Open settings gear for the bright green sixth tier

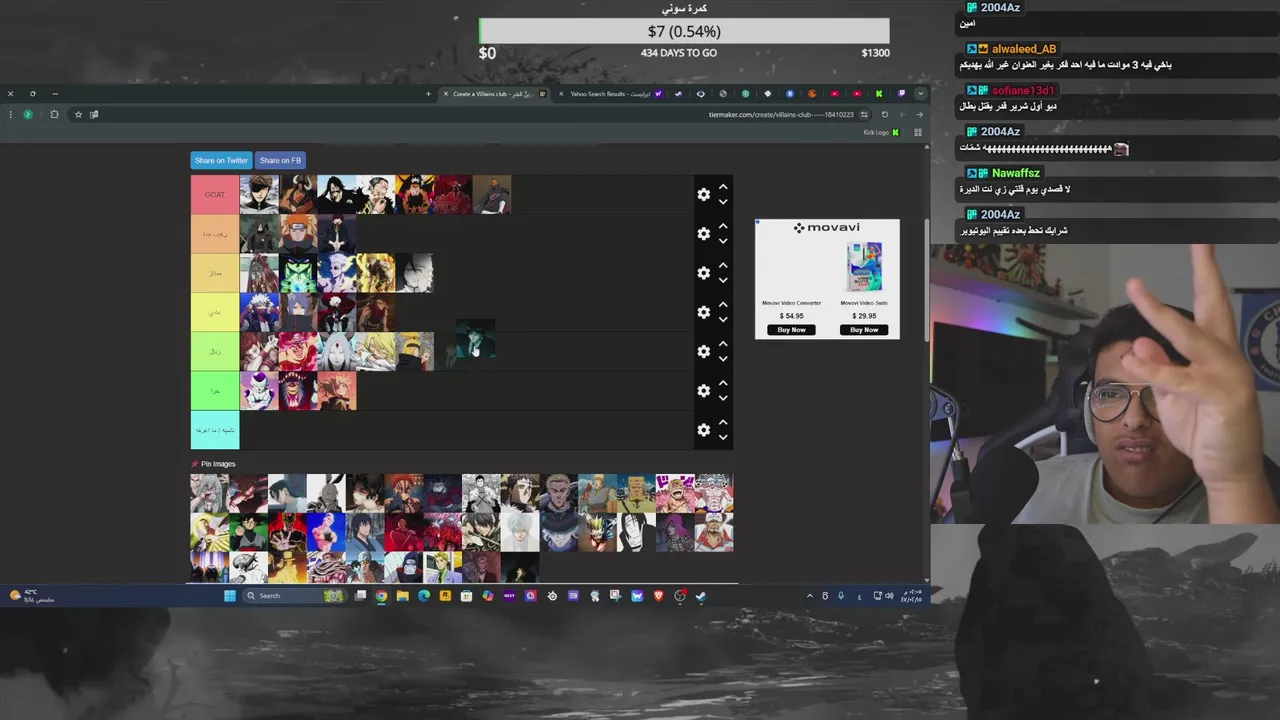click(x=704, y=390)
